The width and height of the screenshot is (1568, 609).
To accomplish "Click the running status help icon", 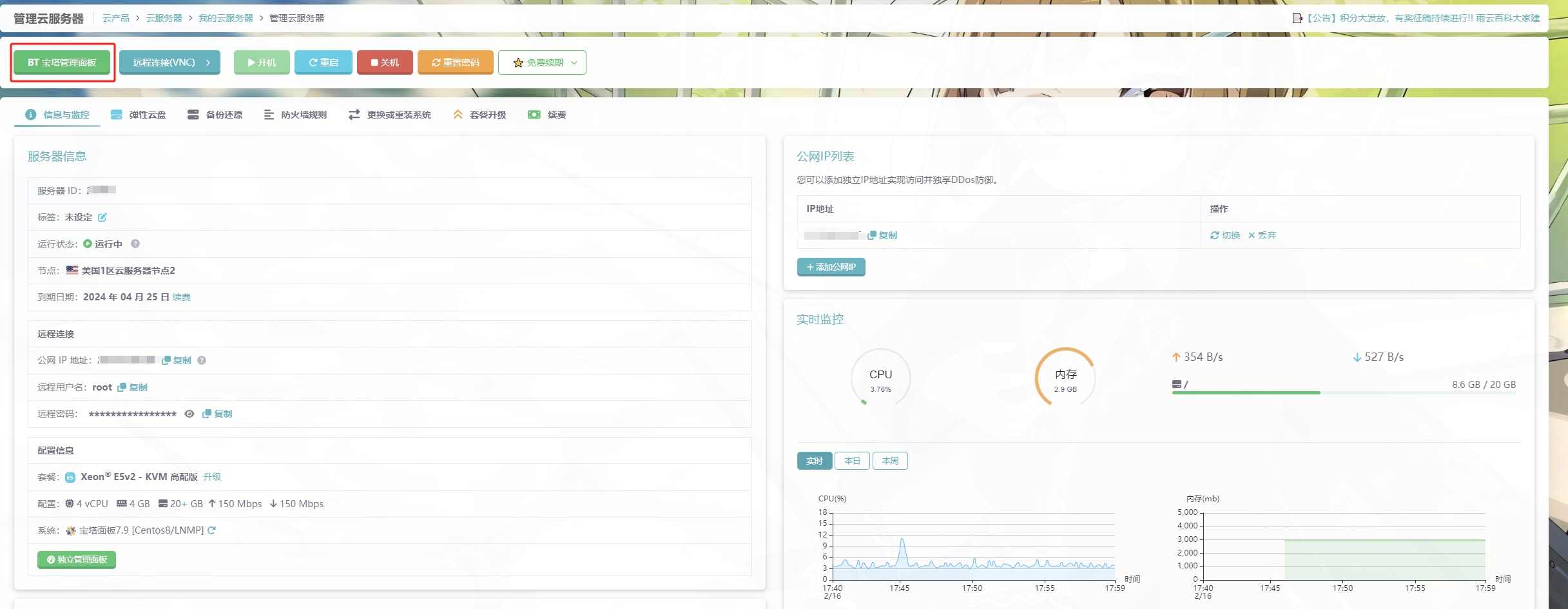I will pyautogui.click(x=135, y=244).
